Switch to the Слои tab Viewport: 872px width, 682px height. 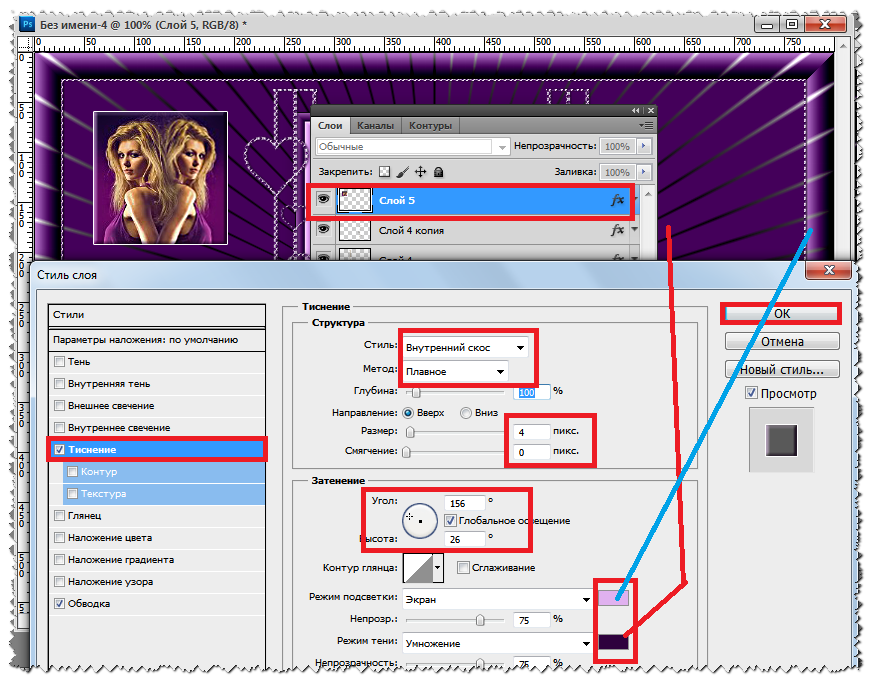(330, 126)
